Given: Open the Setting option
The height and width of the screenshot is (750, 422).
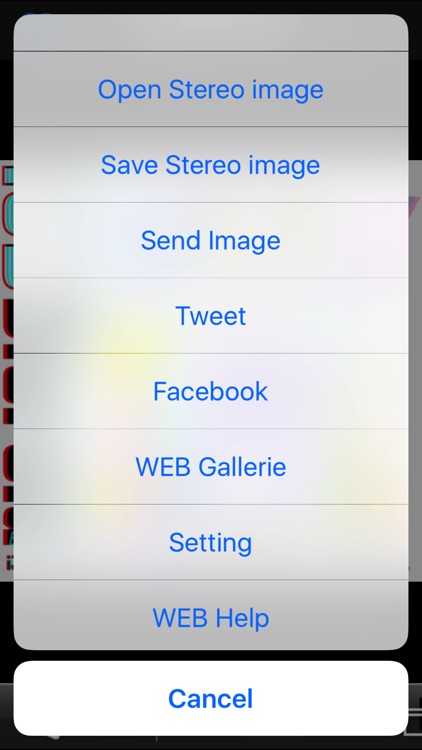Looking at the screenshot, I should (x=211, y=542).
